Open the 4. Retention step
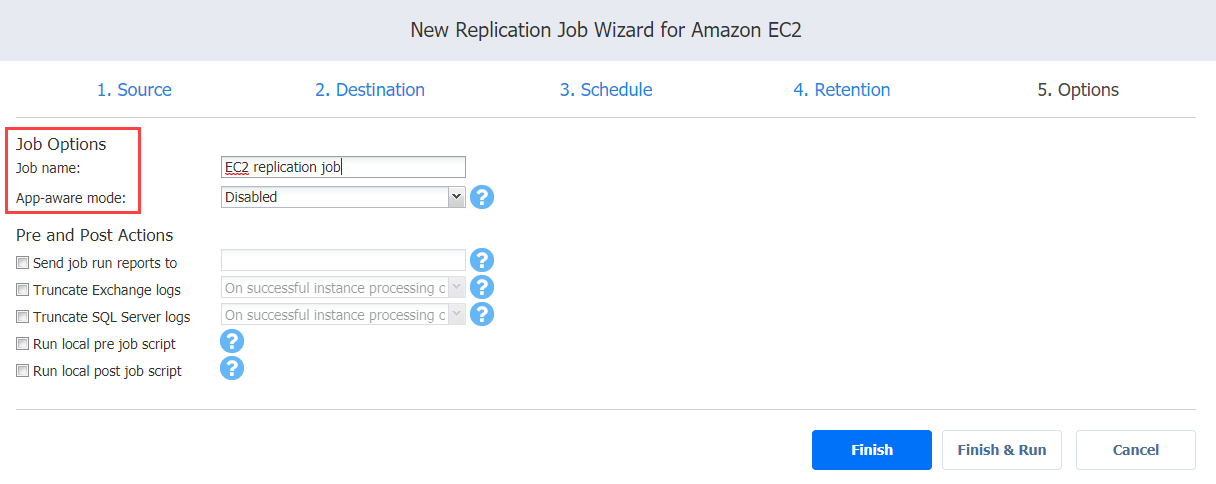Screen dimensions: 1216x484 coord(842,90)
